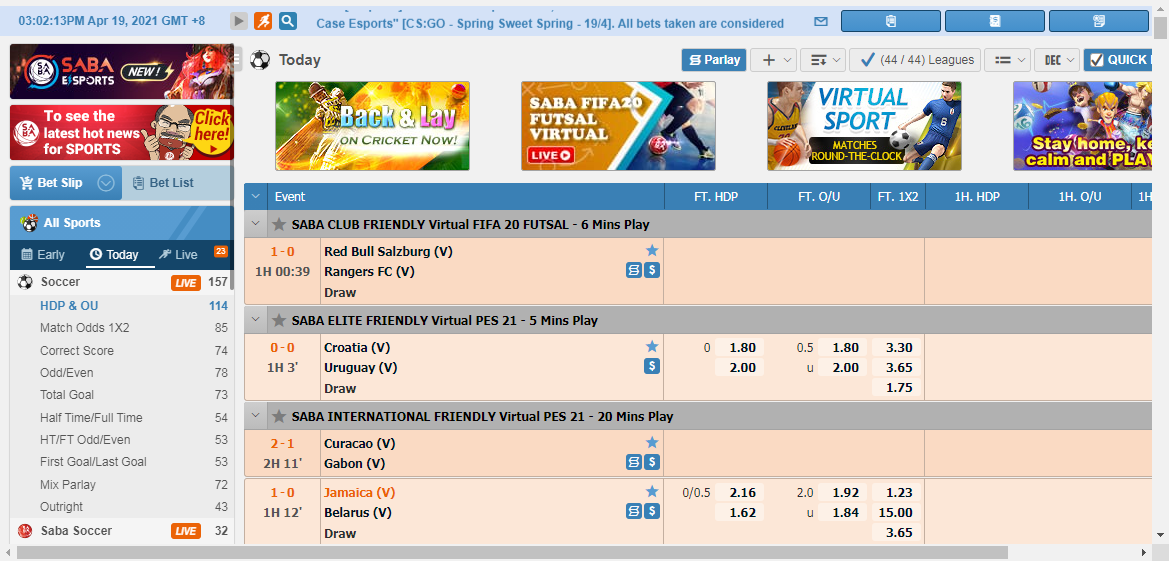Click the Parlay button
The height and width of the screenshot is (561, 1169).
[x=714, y=60]
